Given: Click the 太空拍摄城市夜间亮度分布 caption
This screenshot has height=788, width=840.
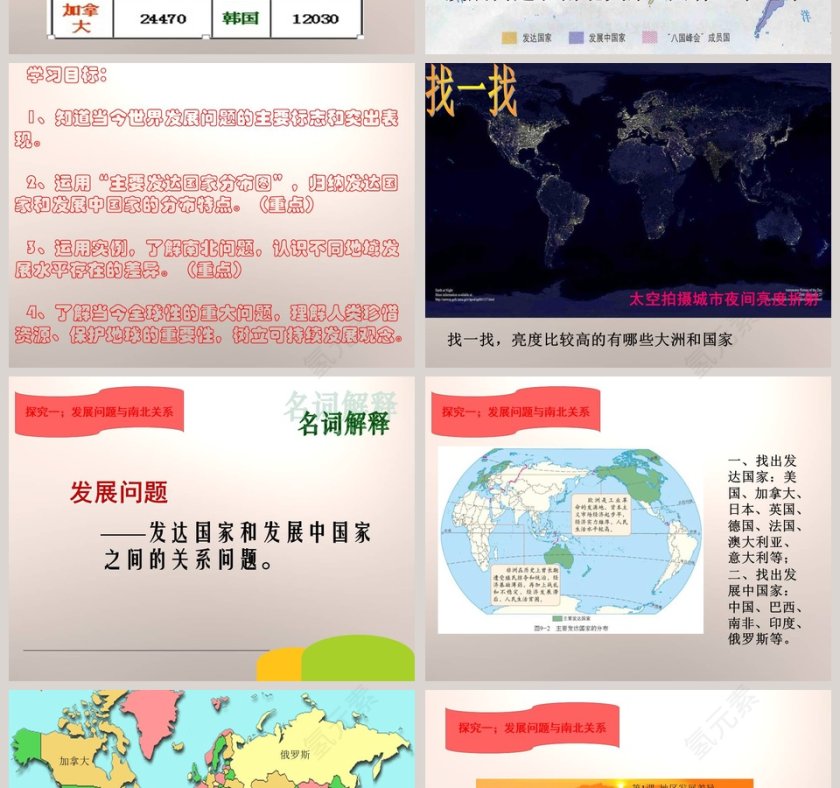Looking at the screenshot, I should click(725, 297).
